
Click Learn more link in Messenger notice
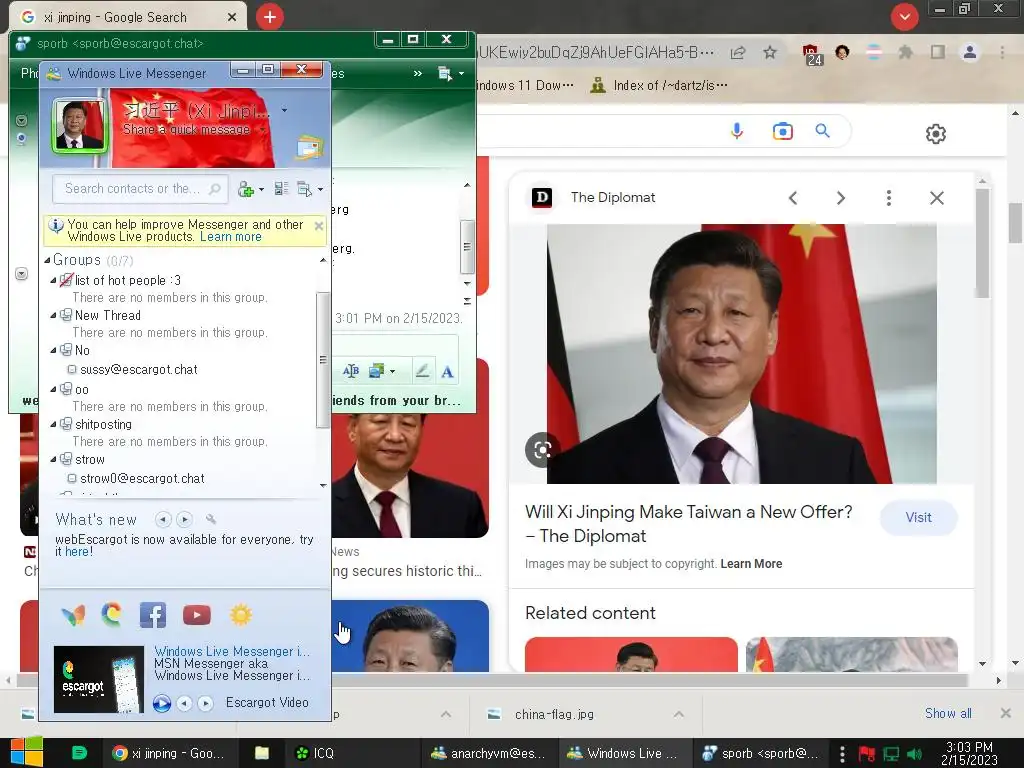pos(231,237)
